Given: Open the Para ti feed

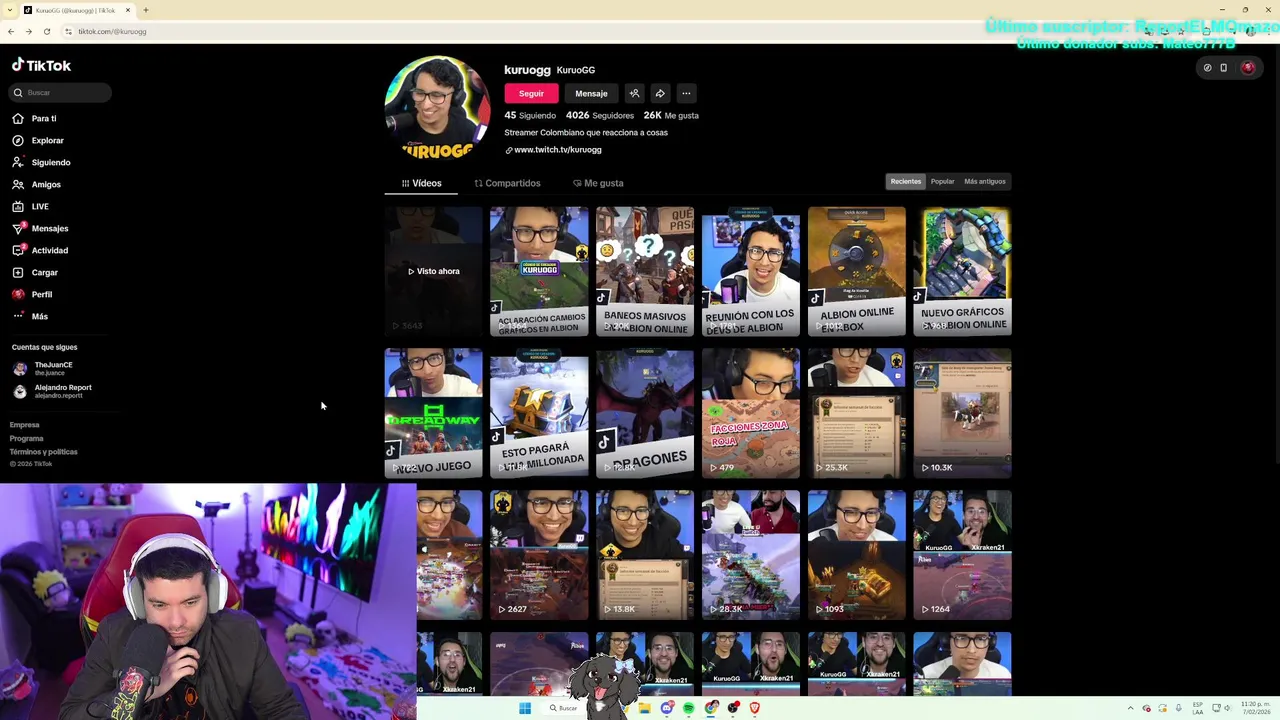Looking at the screenshot, I should (43, 118).
